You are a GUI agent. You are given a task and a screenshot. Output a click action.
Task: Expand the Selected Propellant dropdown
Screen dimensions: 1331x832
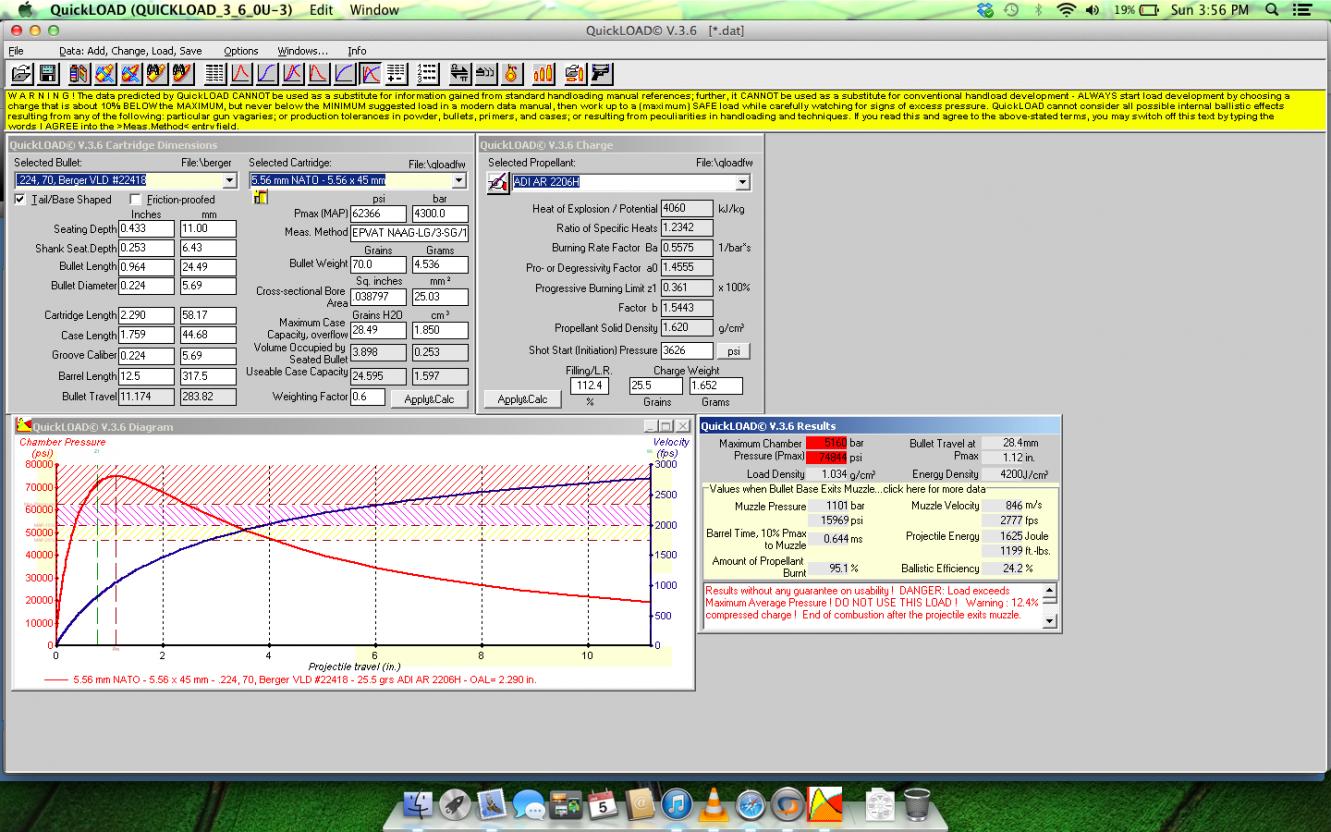[743, 182]
